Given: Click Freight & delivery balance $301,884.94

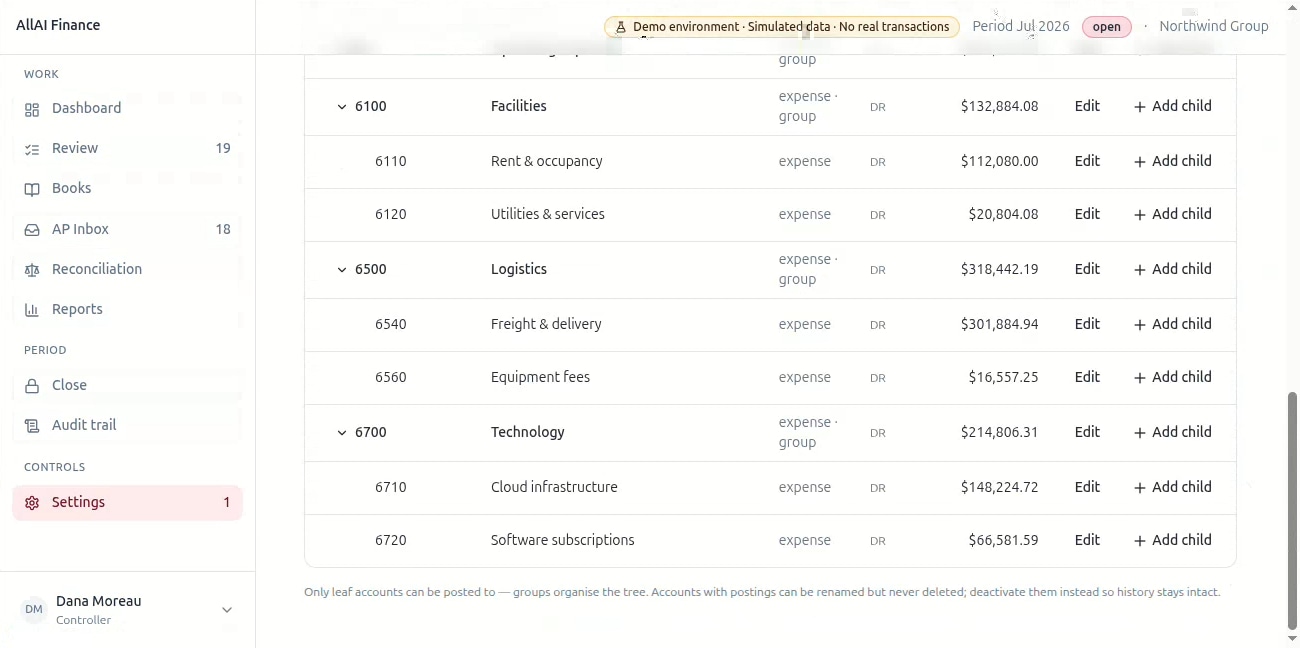Looking at the screenshot, I should tap(999, 324).
